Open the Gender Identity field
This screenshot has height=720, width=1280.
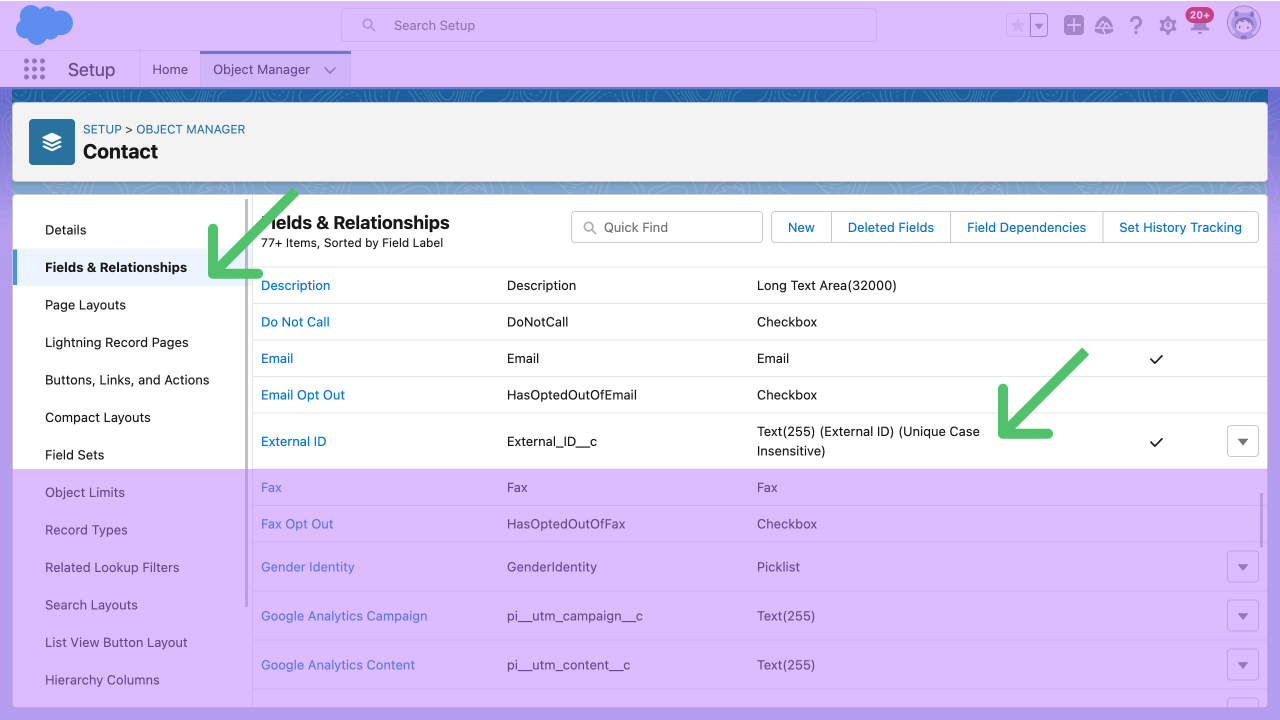[x=308, y=567]
